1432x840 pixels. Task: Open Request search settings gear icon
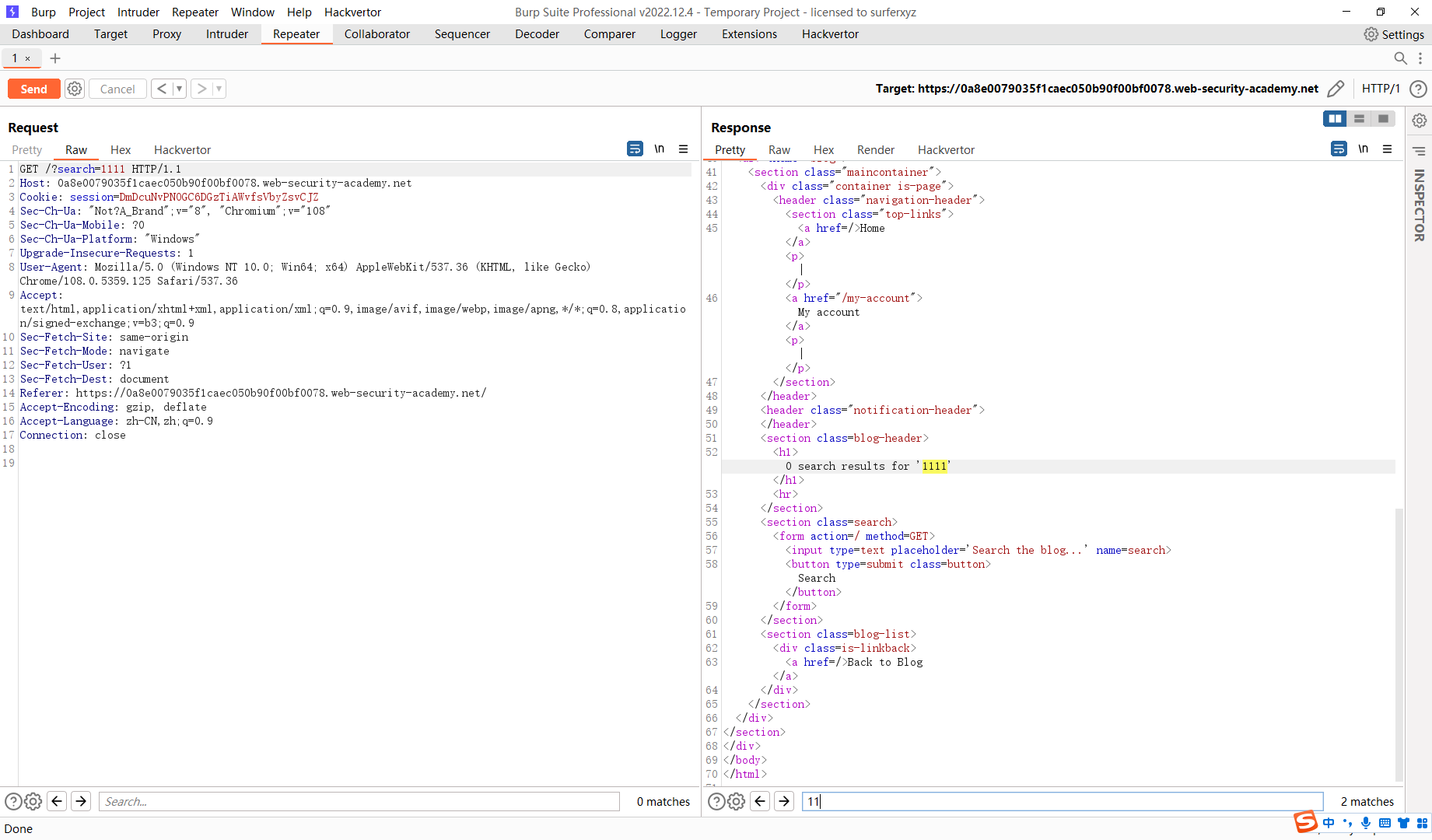(33, 801)
